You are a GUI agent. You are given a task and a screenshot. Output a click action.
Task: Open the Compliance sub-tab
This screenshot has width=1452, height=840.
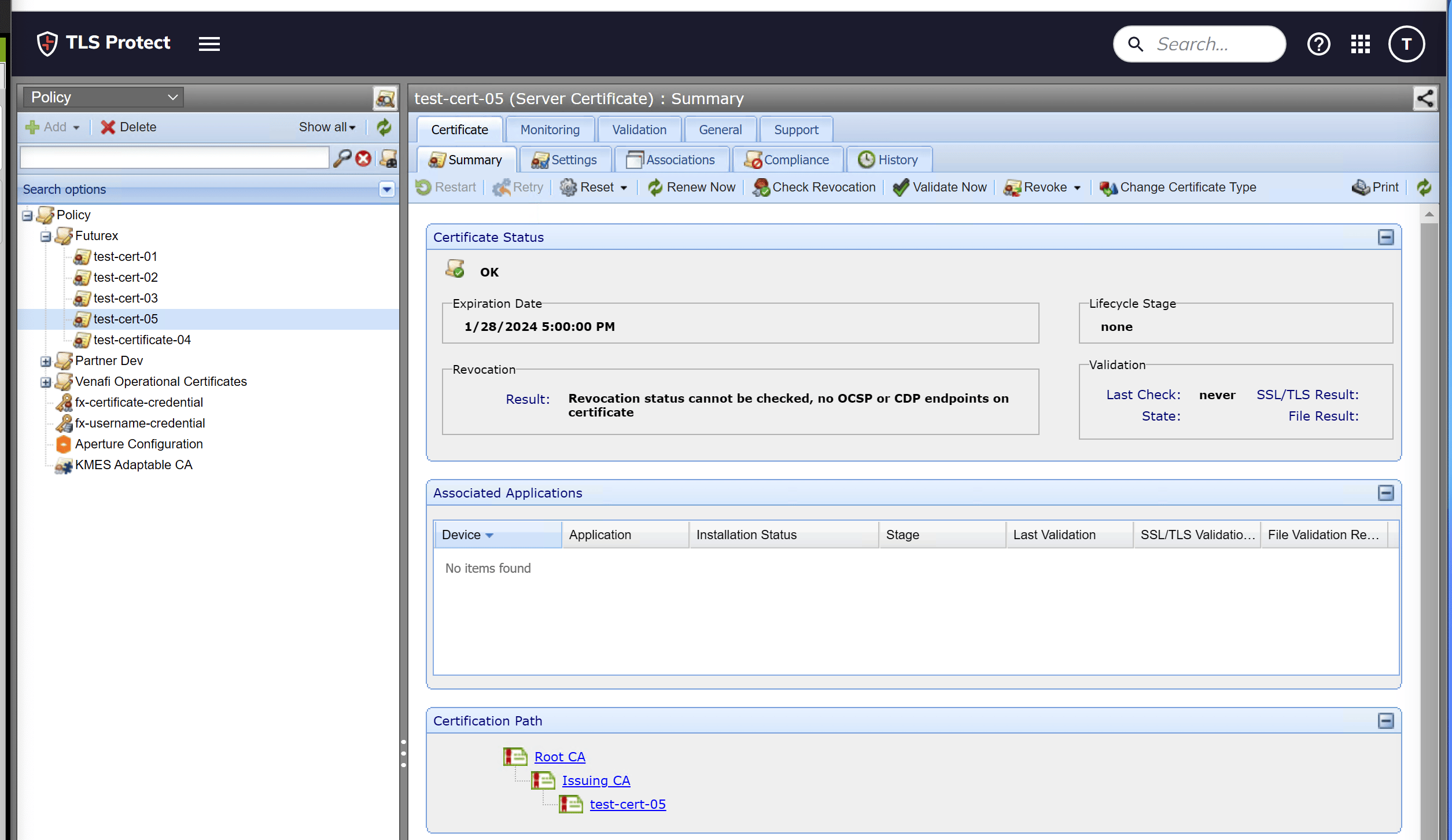[787, 160]
